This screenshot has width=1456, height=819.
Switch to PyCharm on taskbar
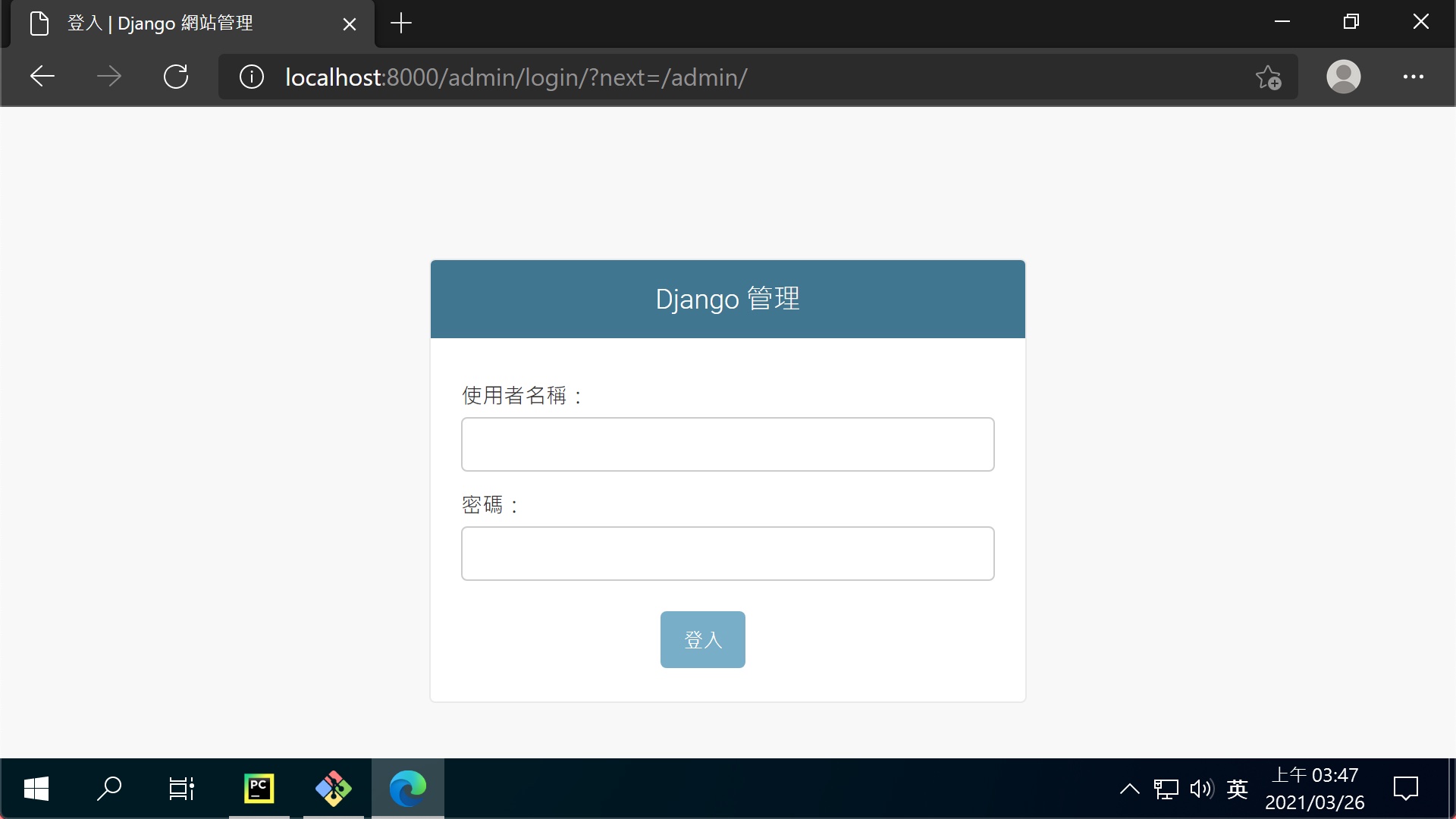[x=259, y=789]
